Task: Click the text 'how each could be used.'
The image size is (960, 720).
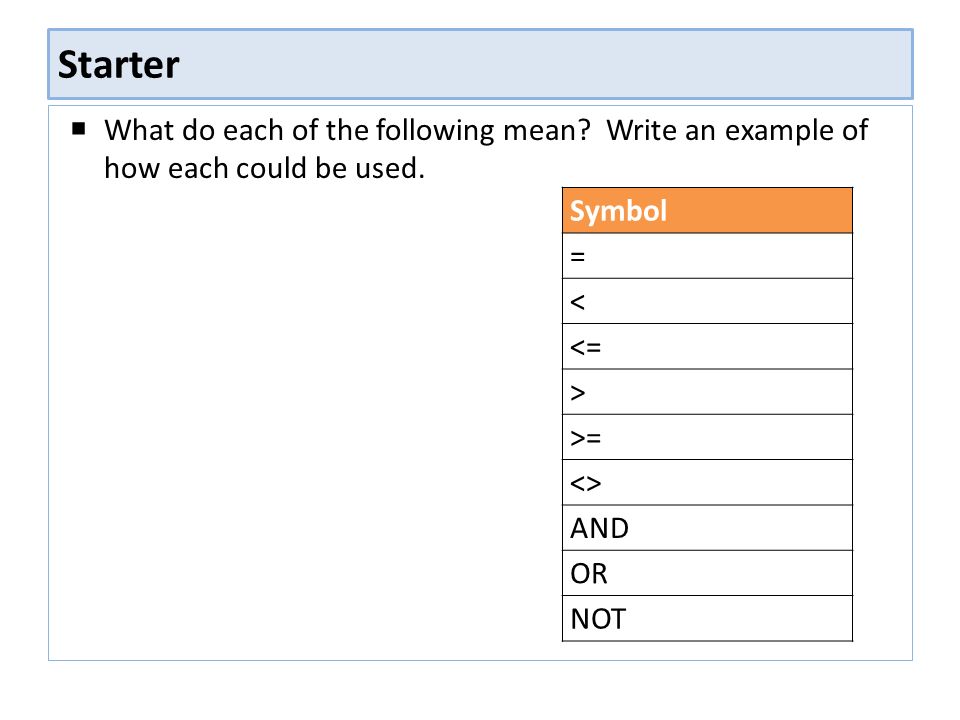Action: [264, 168]
